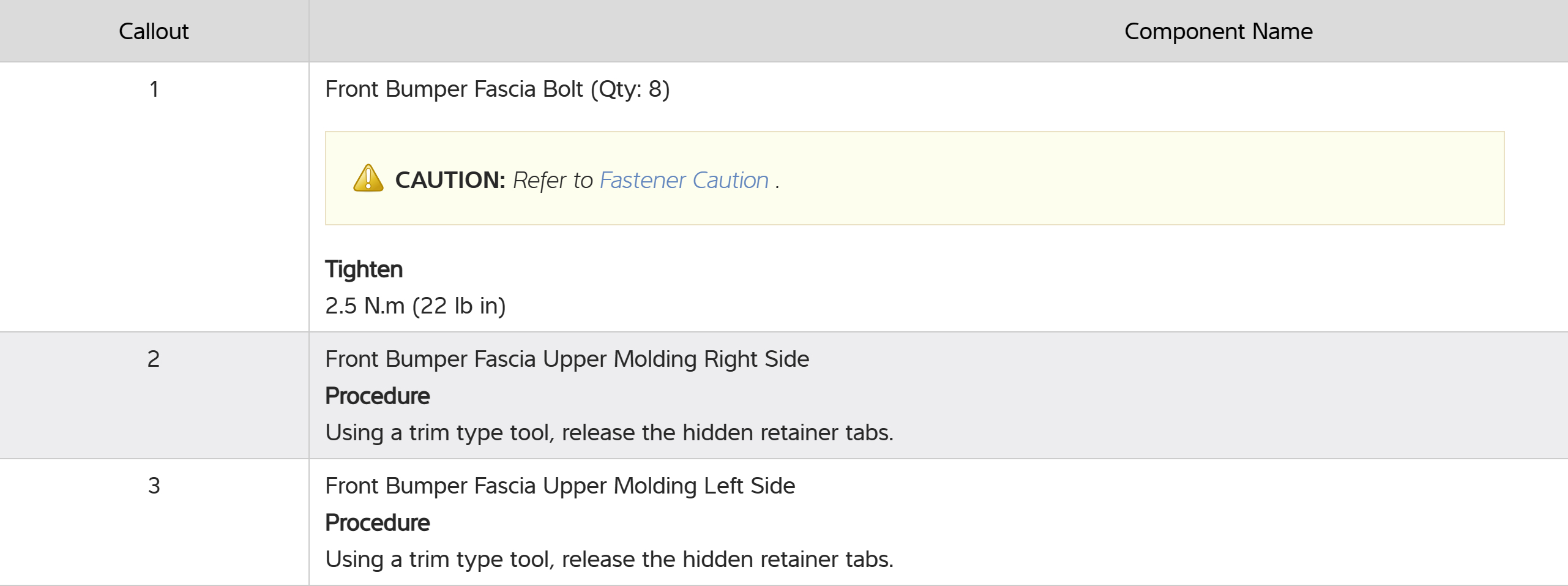Click the Tighten heading
Viewport: 1568px width, 586px height.
point(364,269)
